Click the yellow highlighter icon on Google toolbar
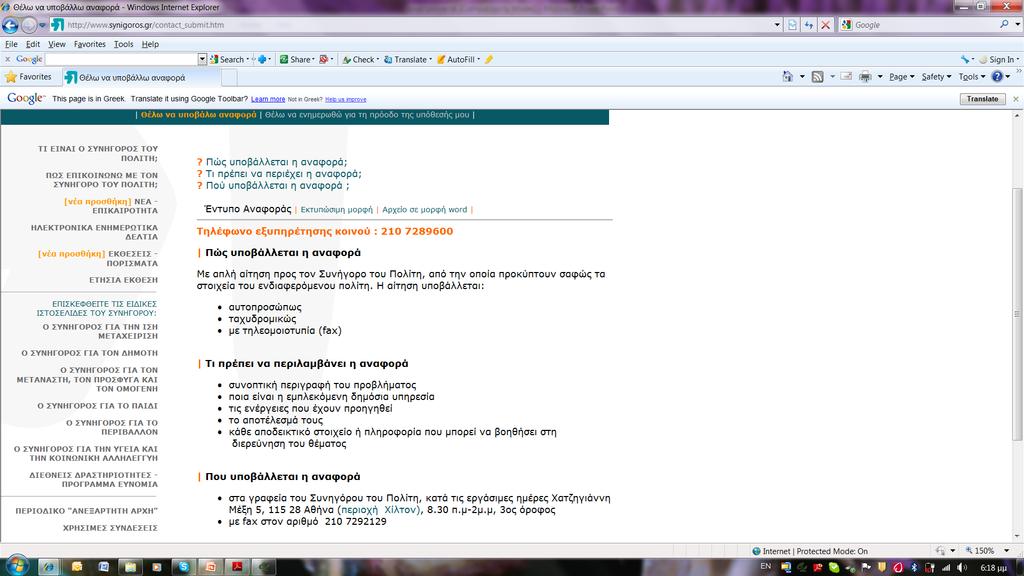 click(488, 59)
